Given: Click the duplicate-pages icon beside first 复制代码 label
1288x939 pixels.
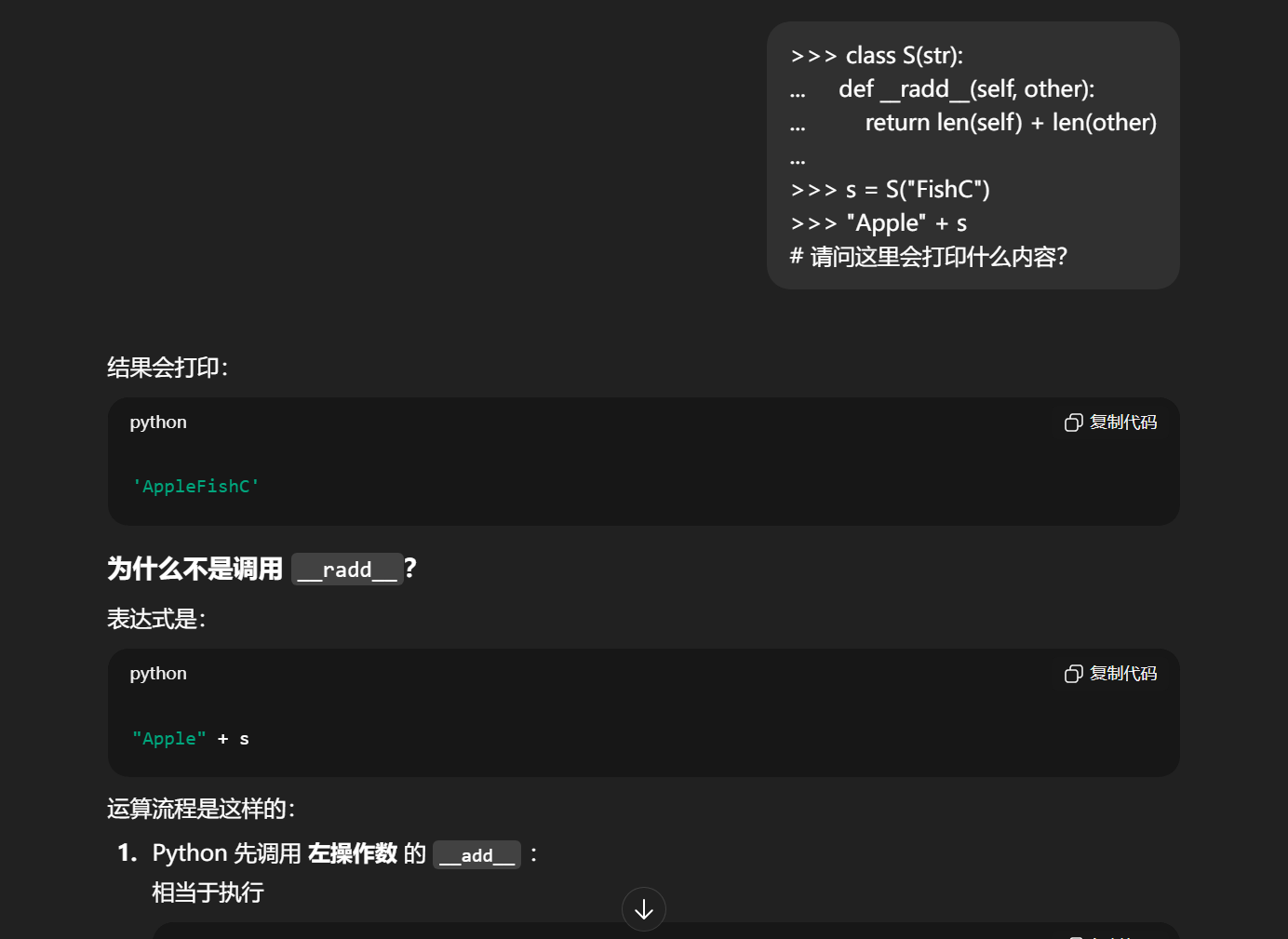Looking at the screenshot, I should (x=1074, y=423).
